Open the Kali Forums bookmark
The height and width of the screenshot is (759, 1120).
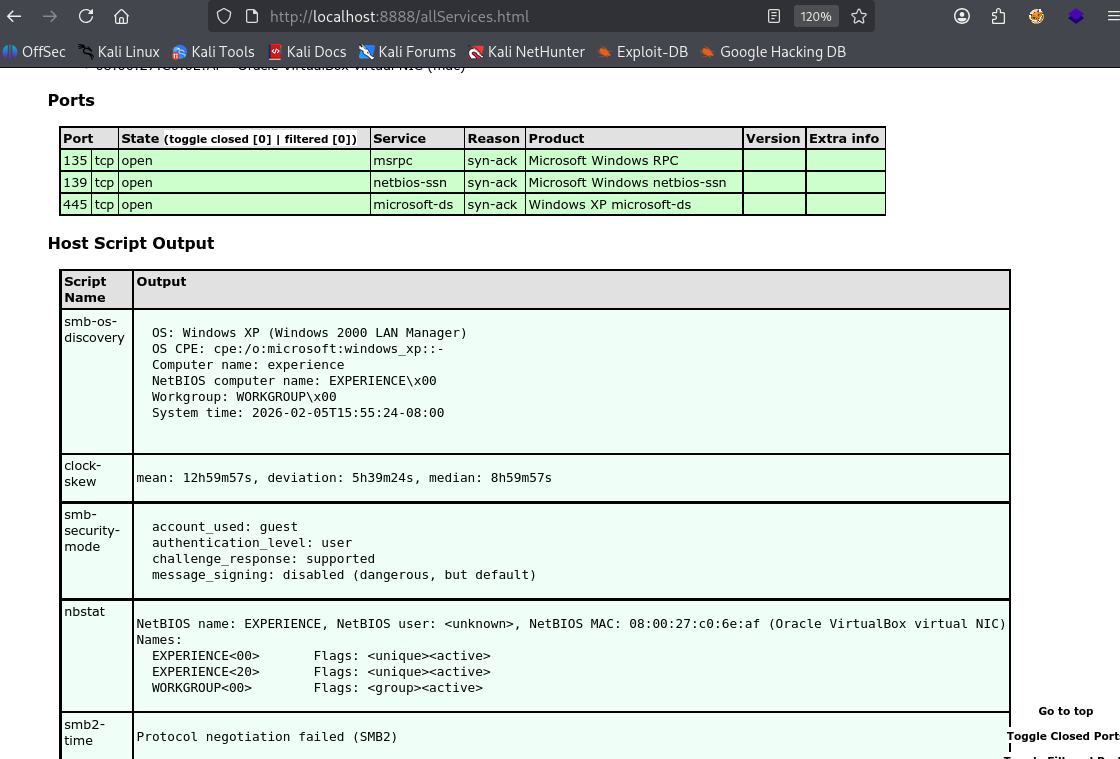407,51
